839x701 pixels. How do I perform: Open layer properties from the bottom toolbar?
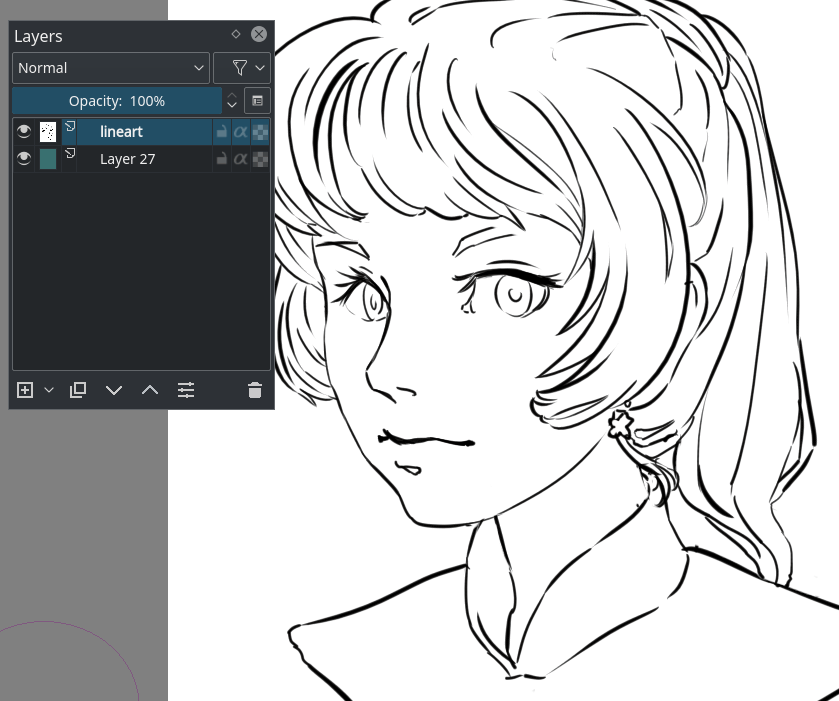click(185, 390)
